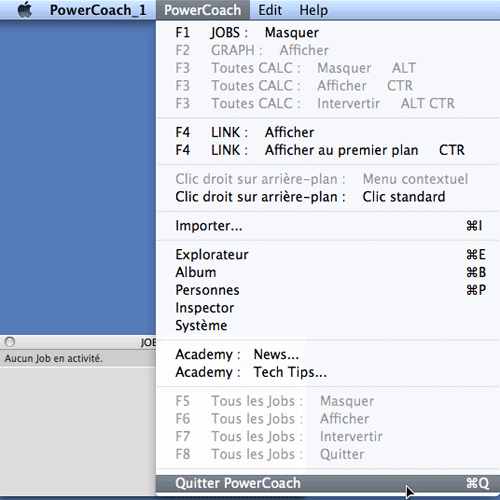The height and width of the screenshot is (500, 500).
Task: Select Clic droit : Clic standard option
Action: [328, 197]
